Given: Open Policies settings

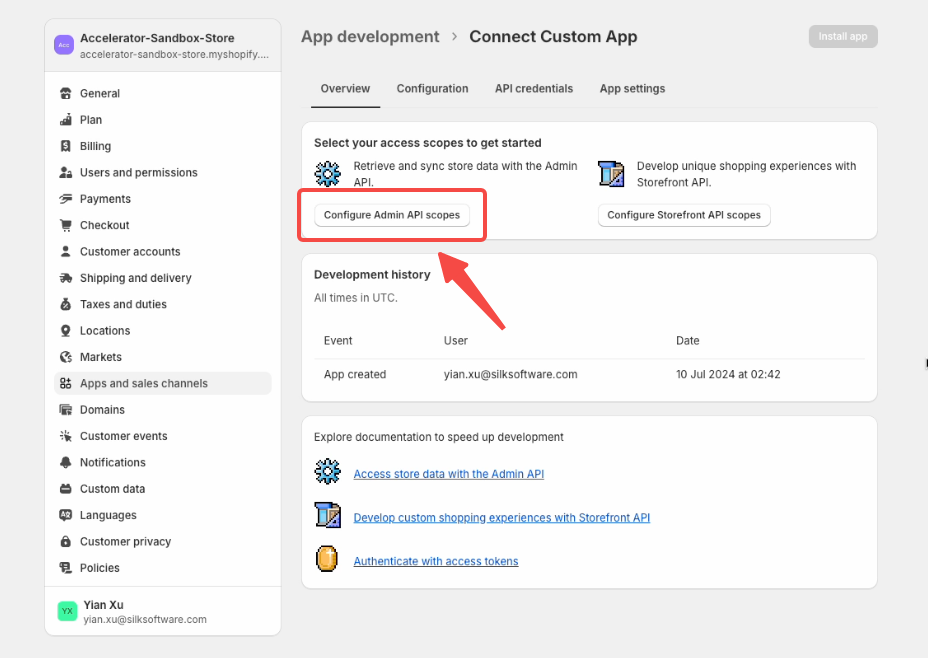Looking at the screenshot, I should pyautogui.click(x=163, y=567).
